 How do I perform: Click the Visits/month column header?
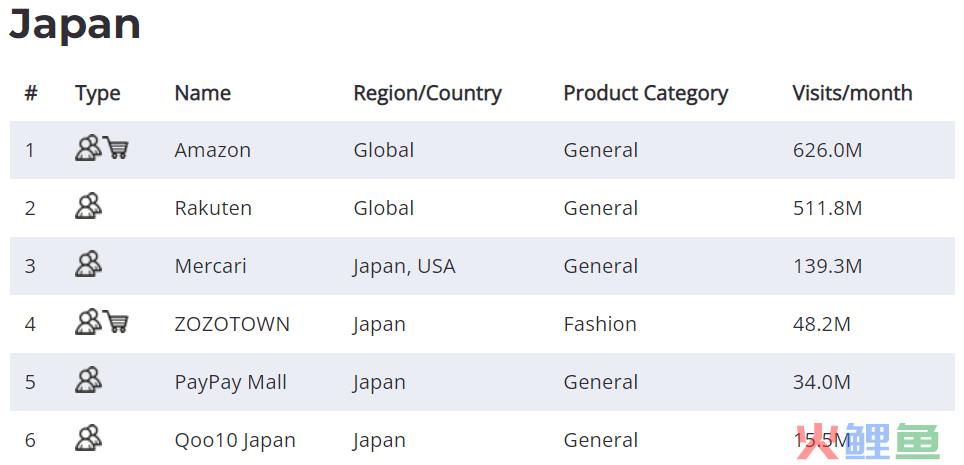852,93
